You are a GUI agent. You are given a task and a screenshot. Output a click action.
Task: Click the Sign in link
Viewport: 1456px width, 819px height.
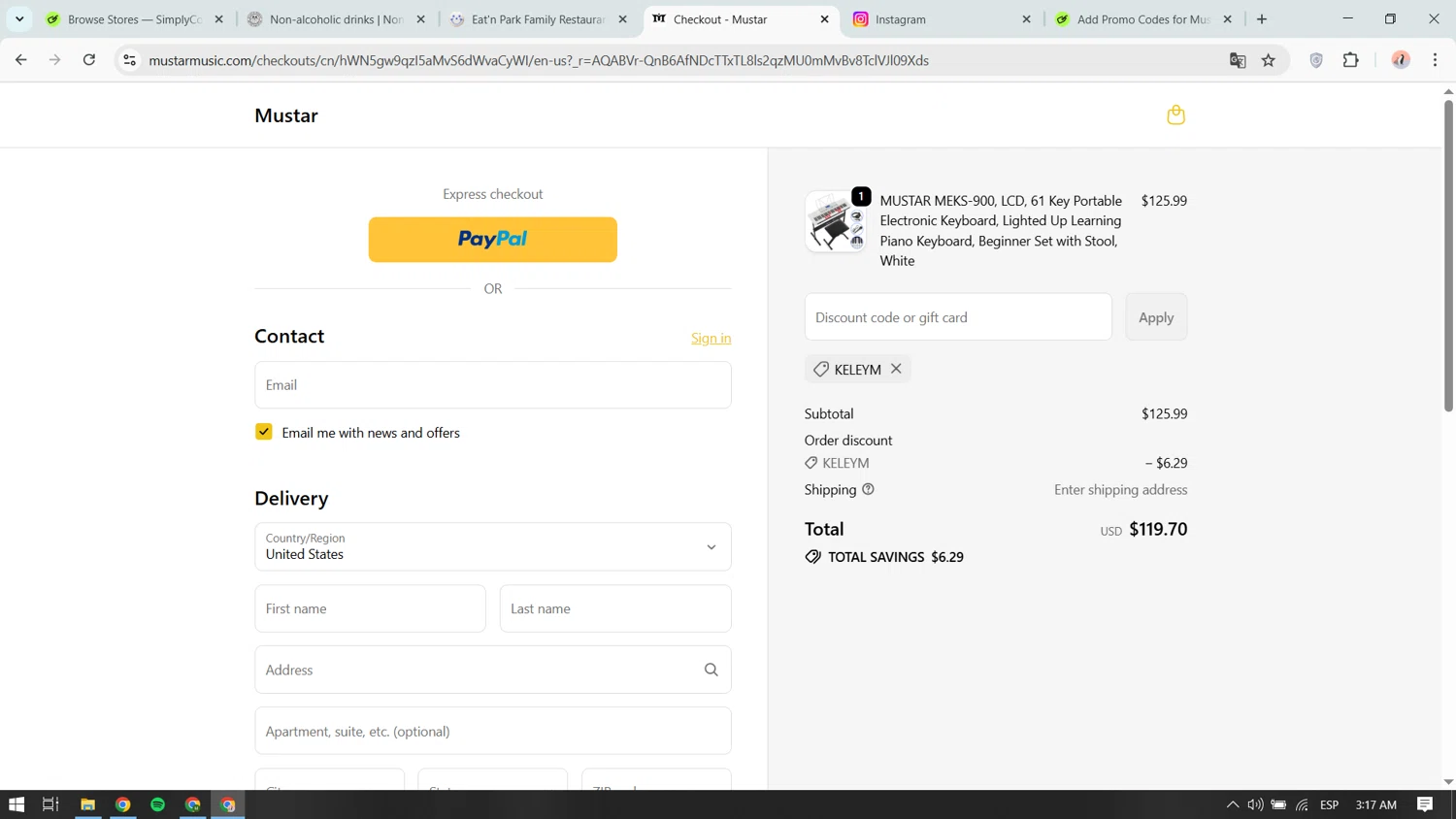pos(711,338)
